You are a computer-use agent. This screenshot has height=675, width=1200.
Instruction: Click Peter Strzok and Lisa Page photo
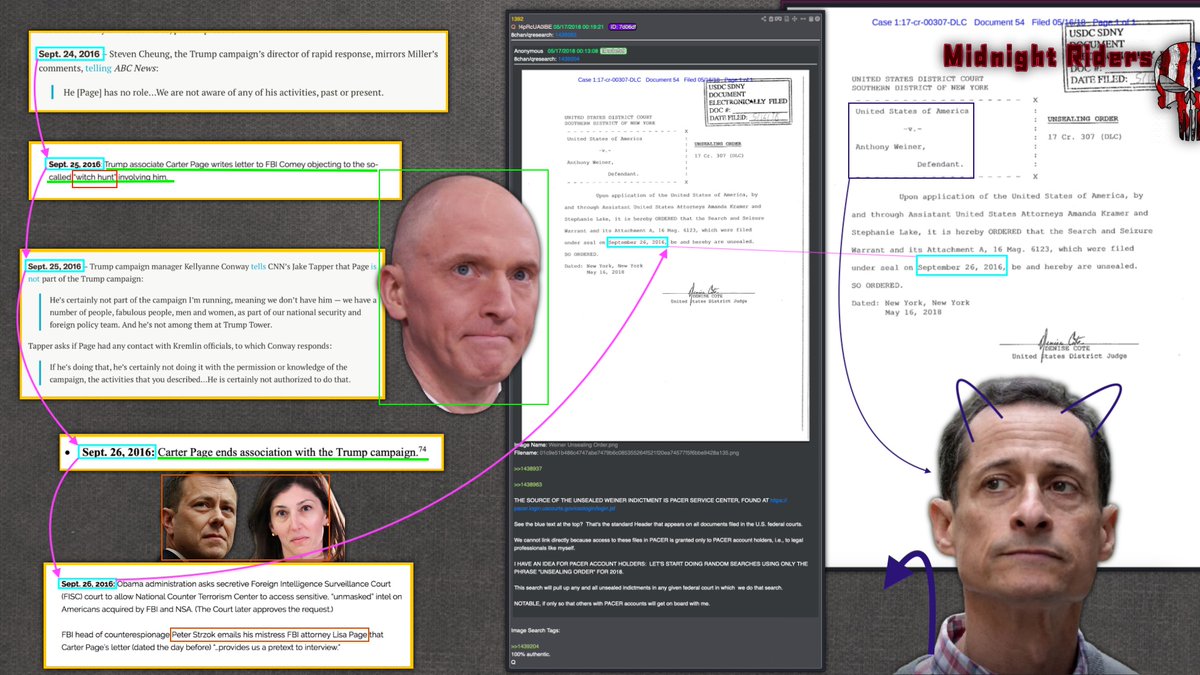(245, 517)
